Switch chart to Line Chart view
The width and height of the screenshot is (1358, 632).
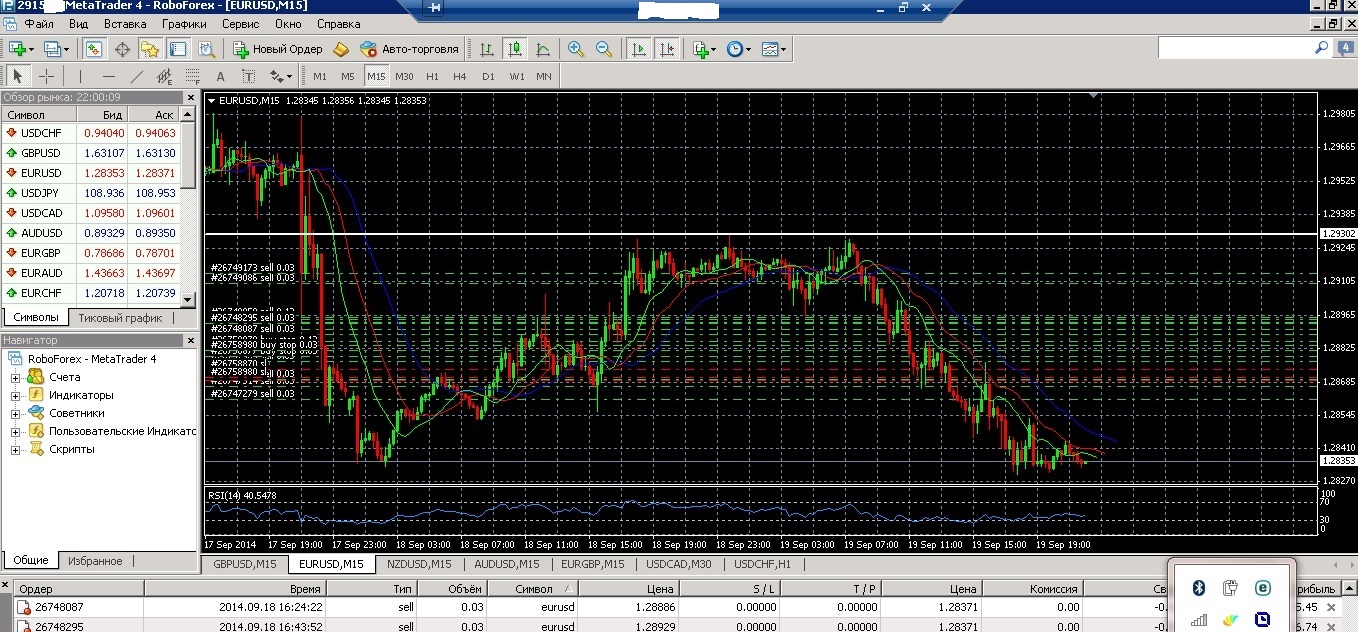pos(543,49)
